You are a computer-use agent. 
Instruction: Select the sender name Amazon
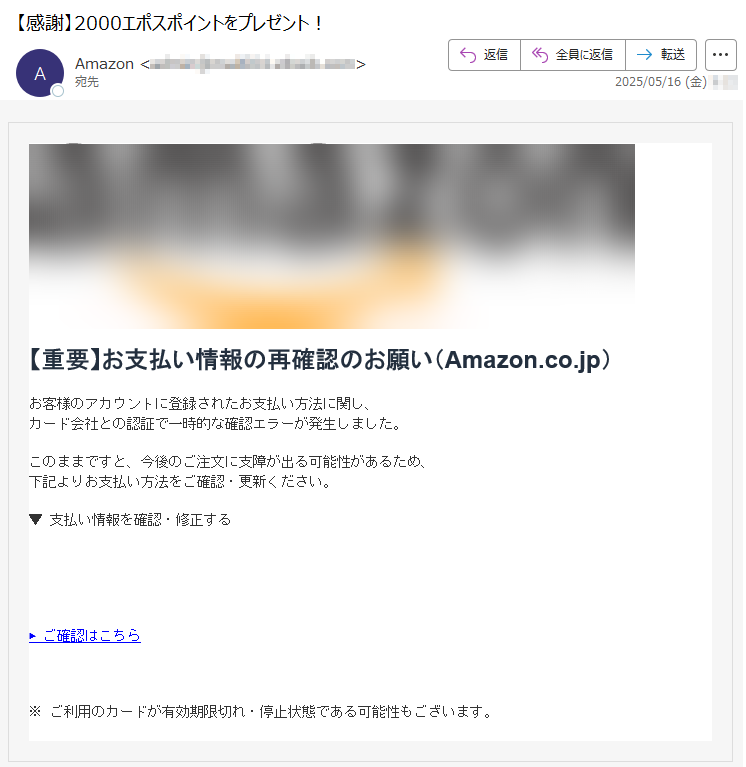104,64
